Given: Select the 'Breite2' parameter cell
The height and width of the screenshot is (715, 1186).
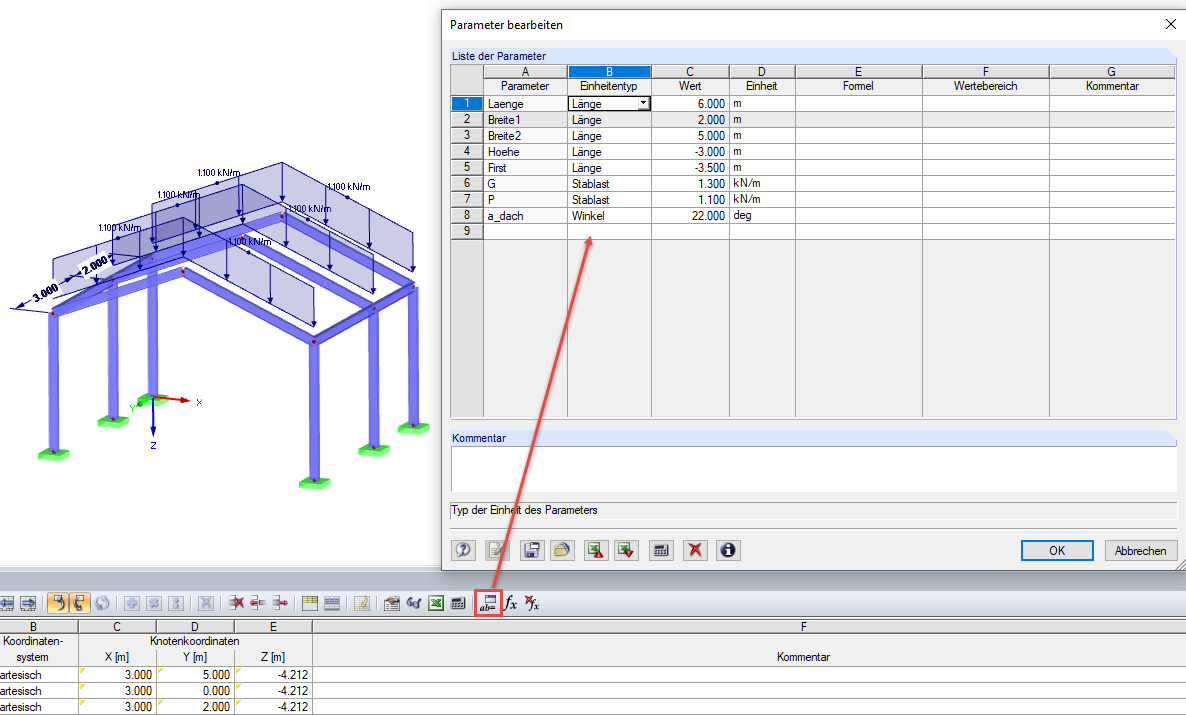Looking at the screenshot, I should click(x=525, y=135).
